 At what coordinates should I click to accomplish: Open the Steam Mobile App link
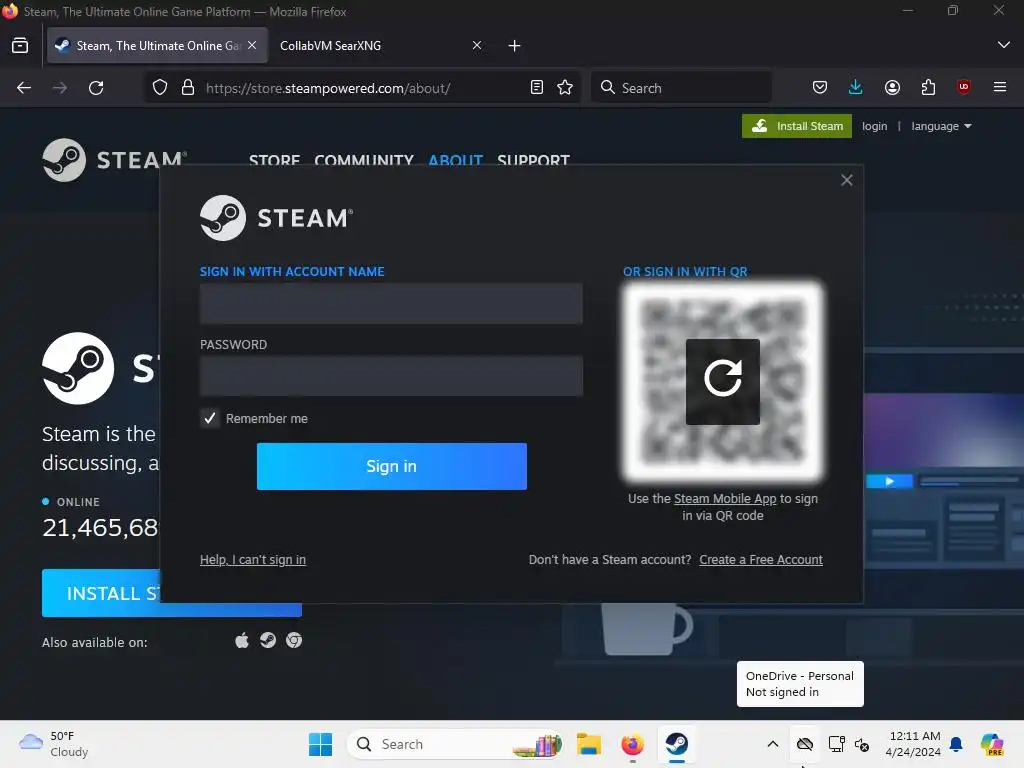tap(725, 498)
